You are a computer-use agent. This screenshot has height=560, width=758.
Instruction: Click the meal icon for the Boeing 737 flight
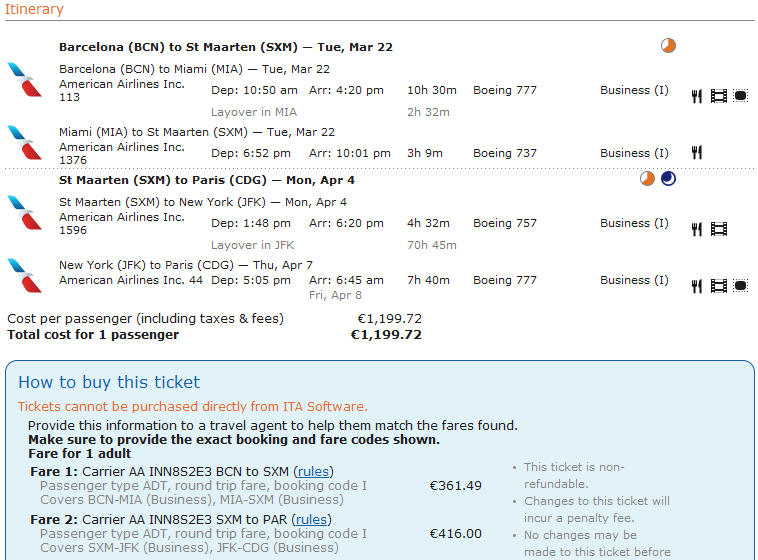click(697, 153)
